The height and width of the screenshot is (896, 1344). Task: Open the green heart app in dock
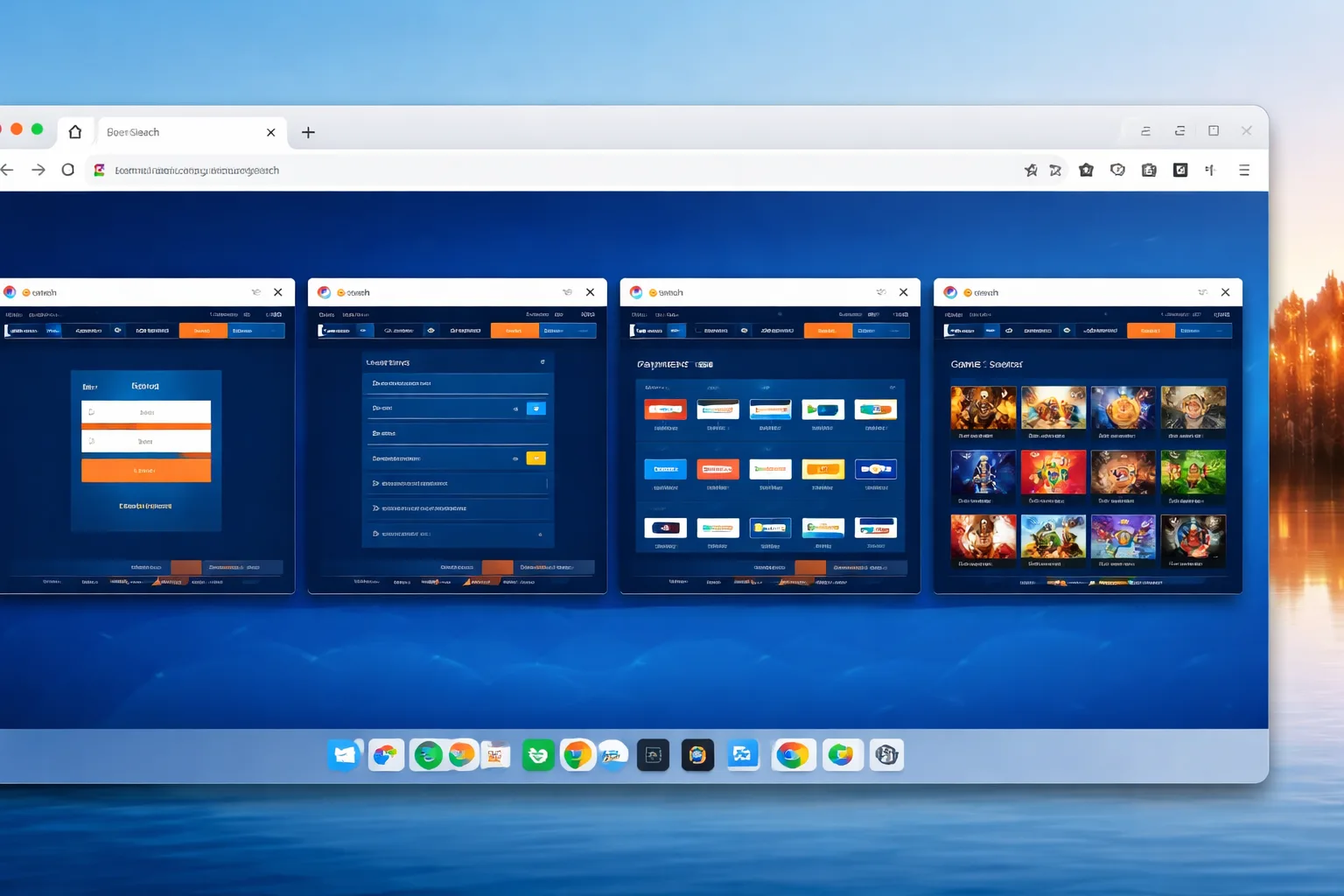click(x=538, y=755)
